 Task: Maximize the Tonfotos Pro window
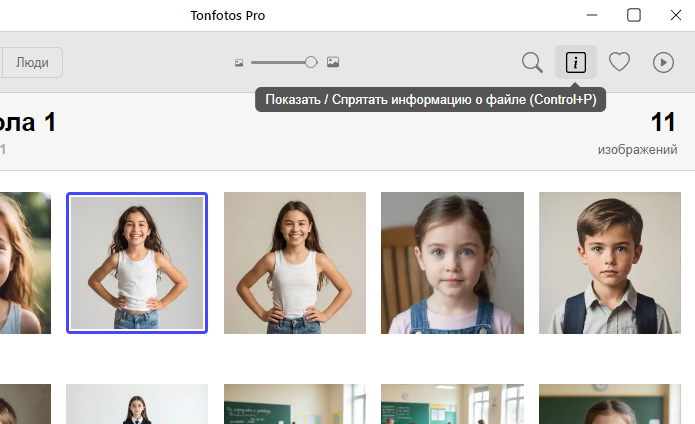pyautogui.click(x=634, y=15)
